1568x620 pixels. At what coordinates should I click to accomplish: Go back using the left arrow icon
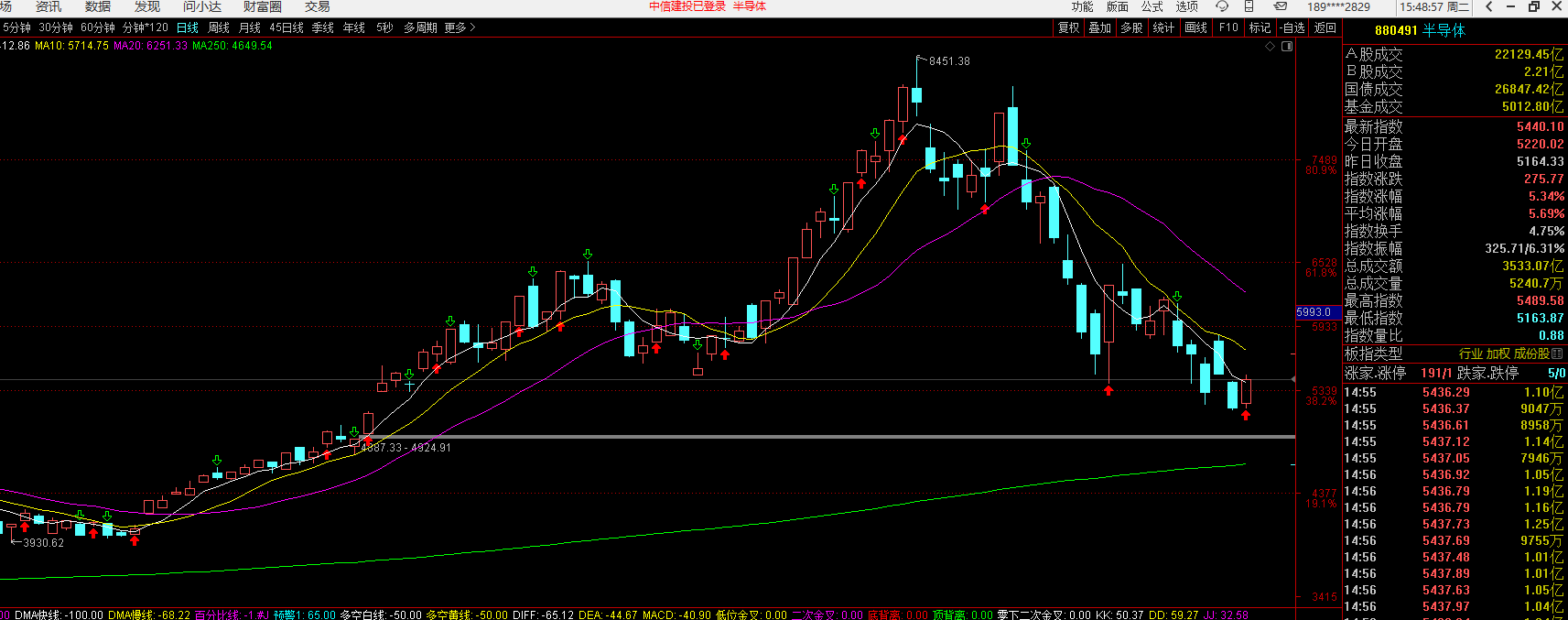[1488, 6]
